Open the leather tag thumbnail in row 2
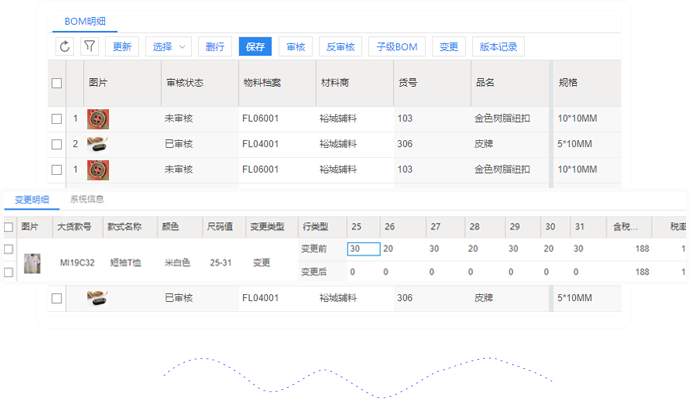 click(98, 144)
